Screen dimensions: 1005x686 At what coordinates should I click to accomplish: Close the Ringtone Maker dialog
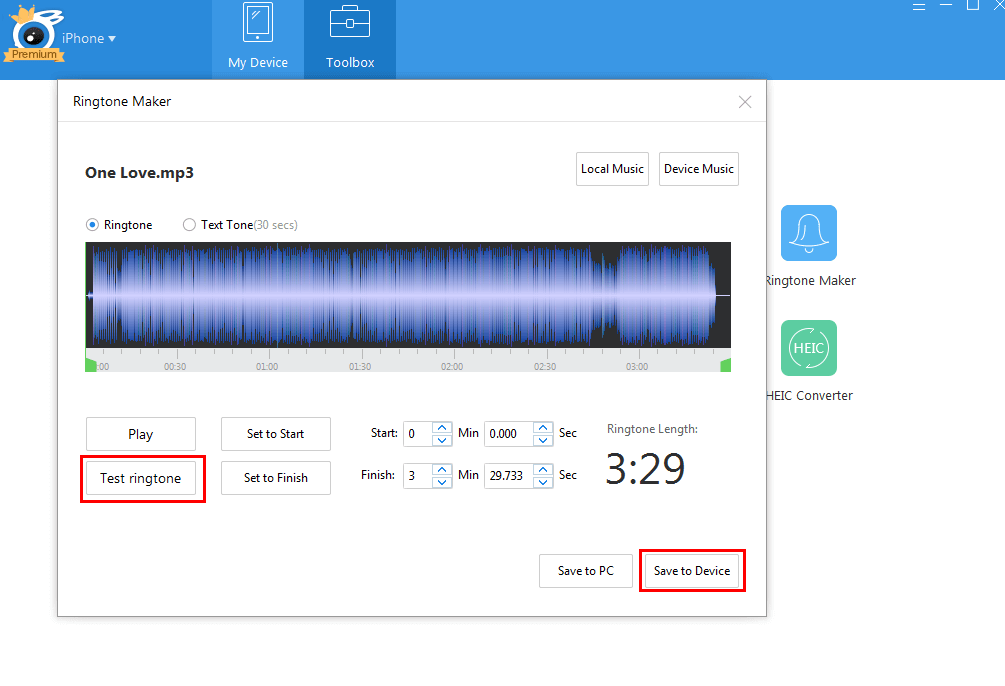click(744, 102)
